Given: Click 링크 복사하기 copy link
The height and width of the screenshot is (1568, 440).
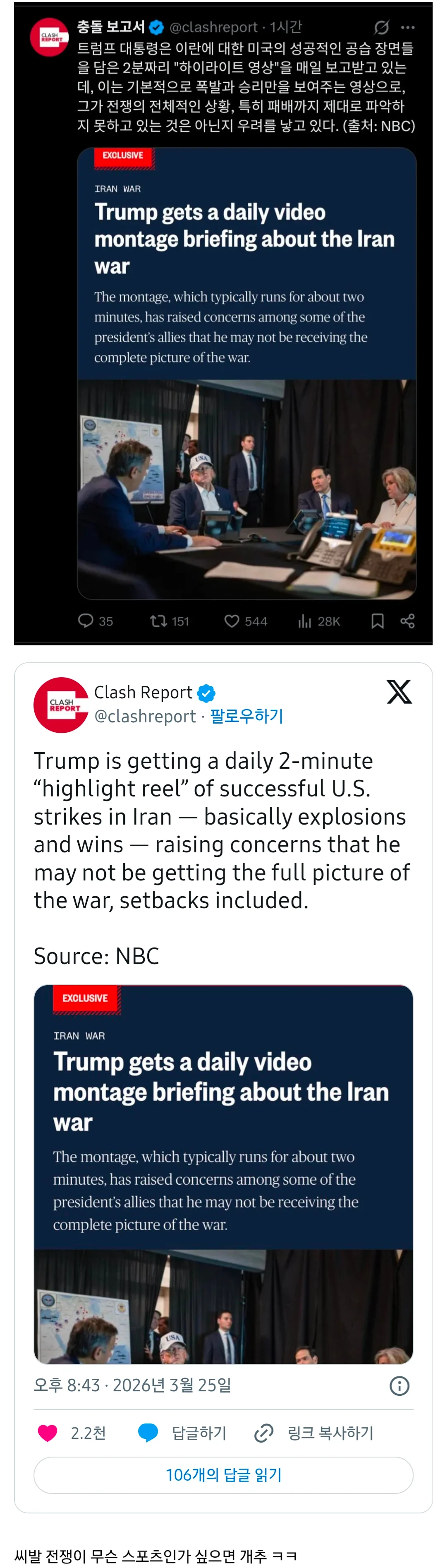Looking at the screenshot, I should (313, 1433).
